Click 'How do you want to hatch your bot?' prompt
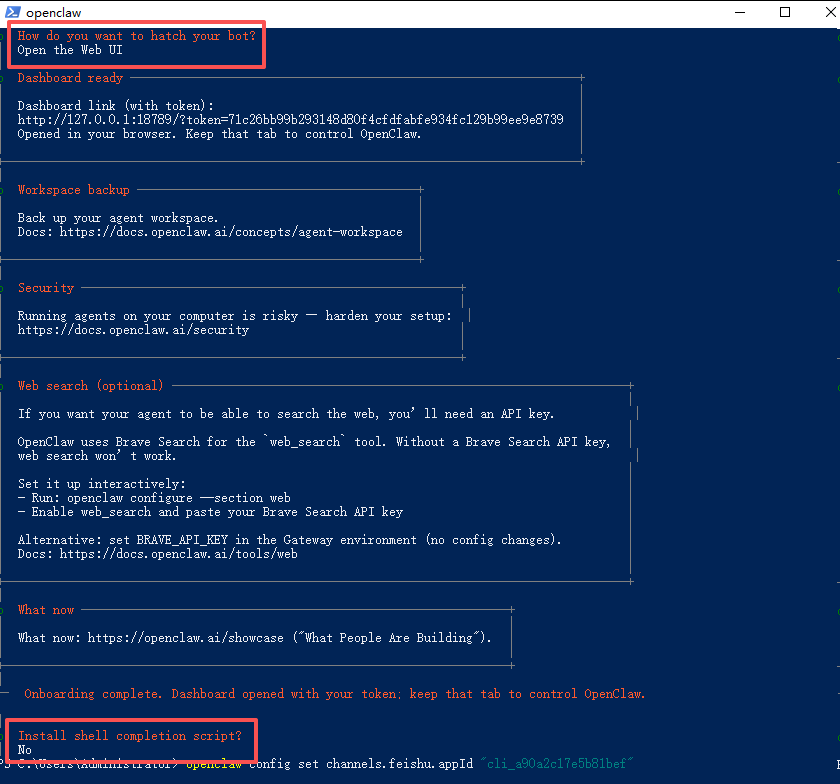Image resolution: width=840 pixels, height=784 pixels. (x=137, y=36)
